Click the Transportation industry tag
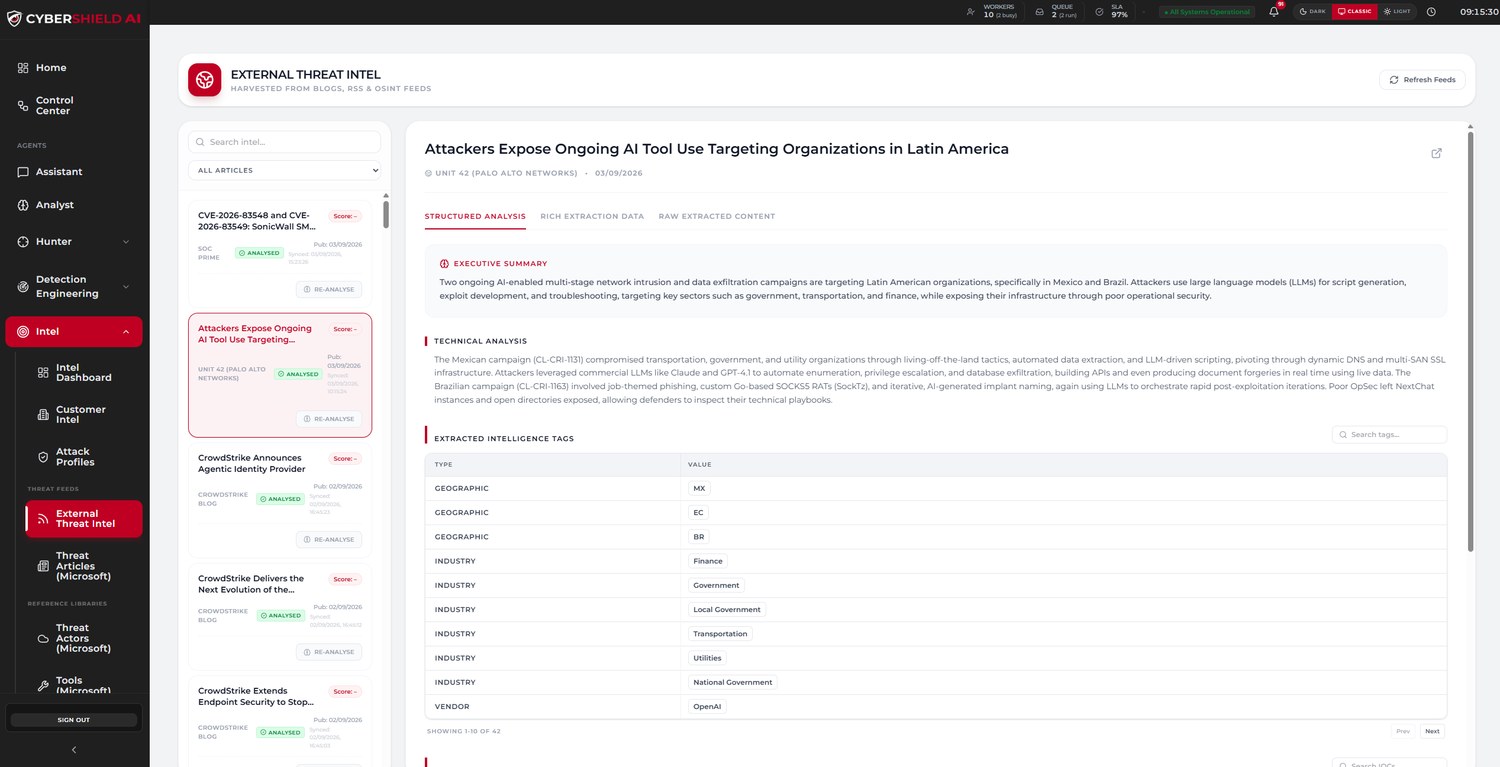This screenshot has height=767, width=1500. (720, 634)
